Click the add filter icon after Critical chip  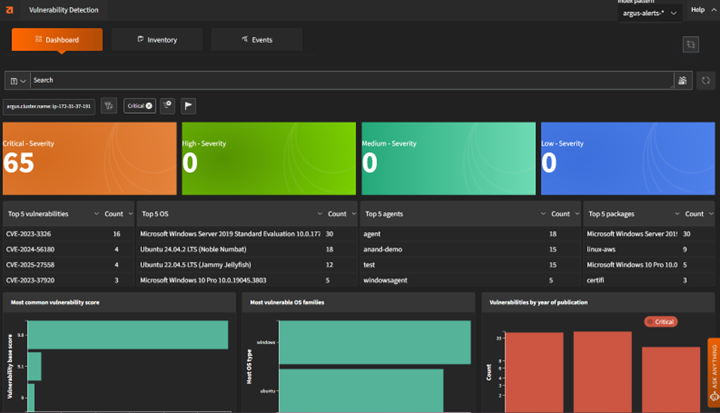[167, 105]
